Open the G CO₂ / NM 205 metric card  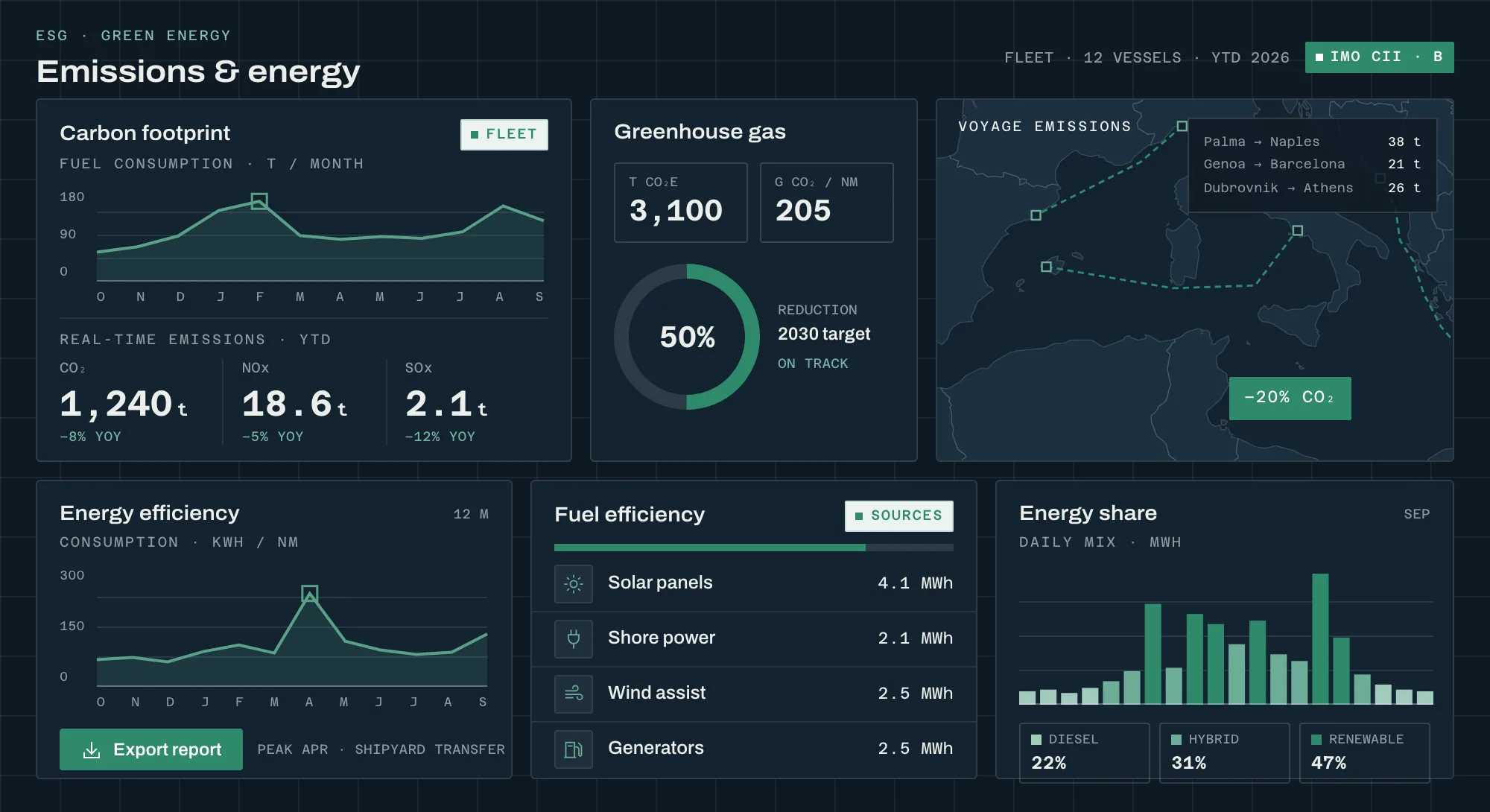pos(826,203)
